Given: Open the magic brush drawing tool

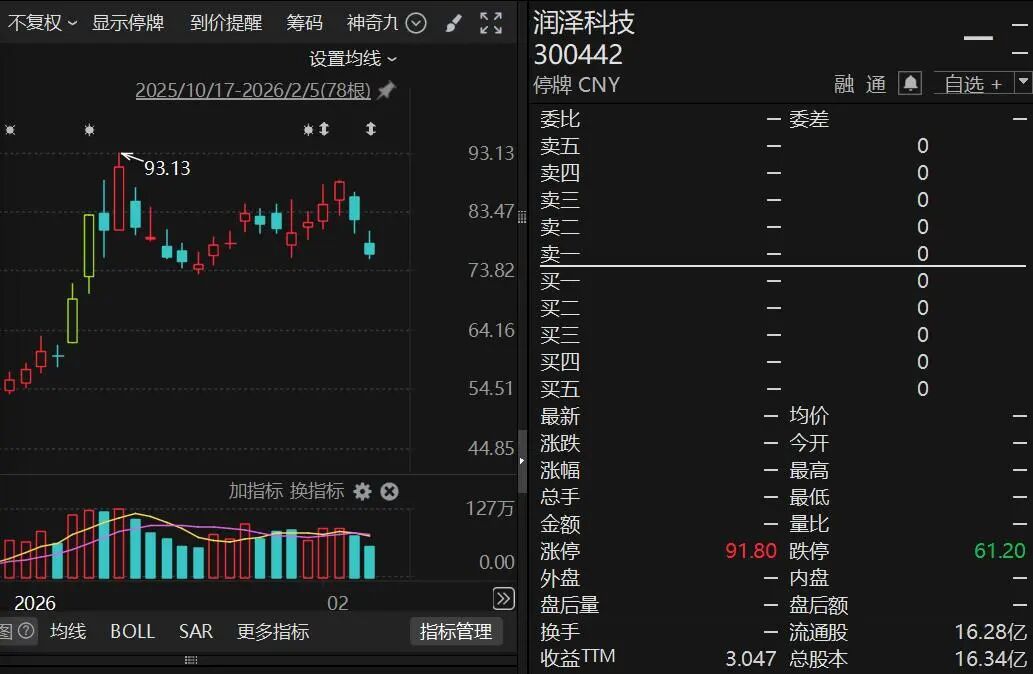Looking at the screenshot, I should pyautogui.click(x=453, y=22).
